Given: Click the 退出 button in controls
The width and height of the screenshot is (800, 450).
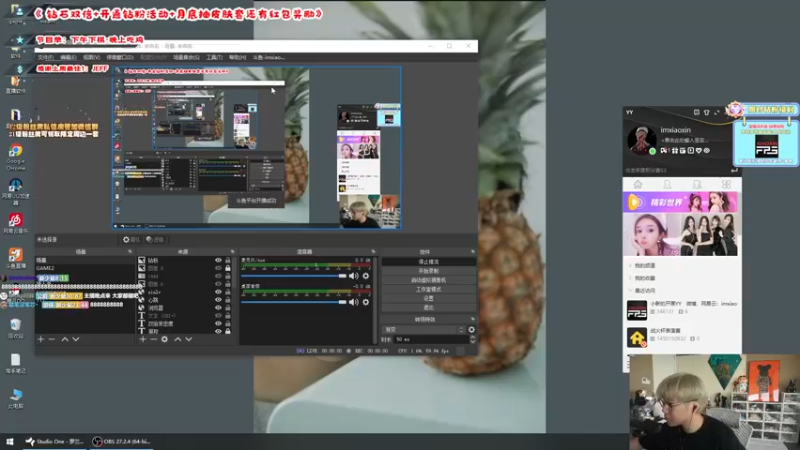Looking at the screenshot, I should [x=428, y=307].
